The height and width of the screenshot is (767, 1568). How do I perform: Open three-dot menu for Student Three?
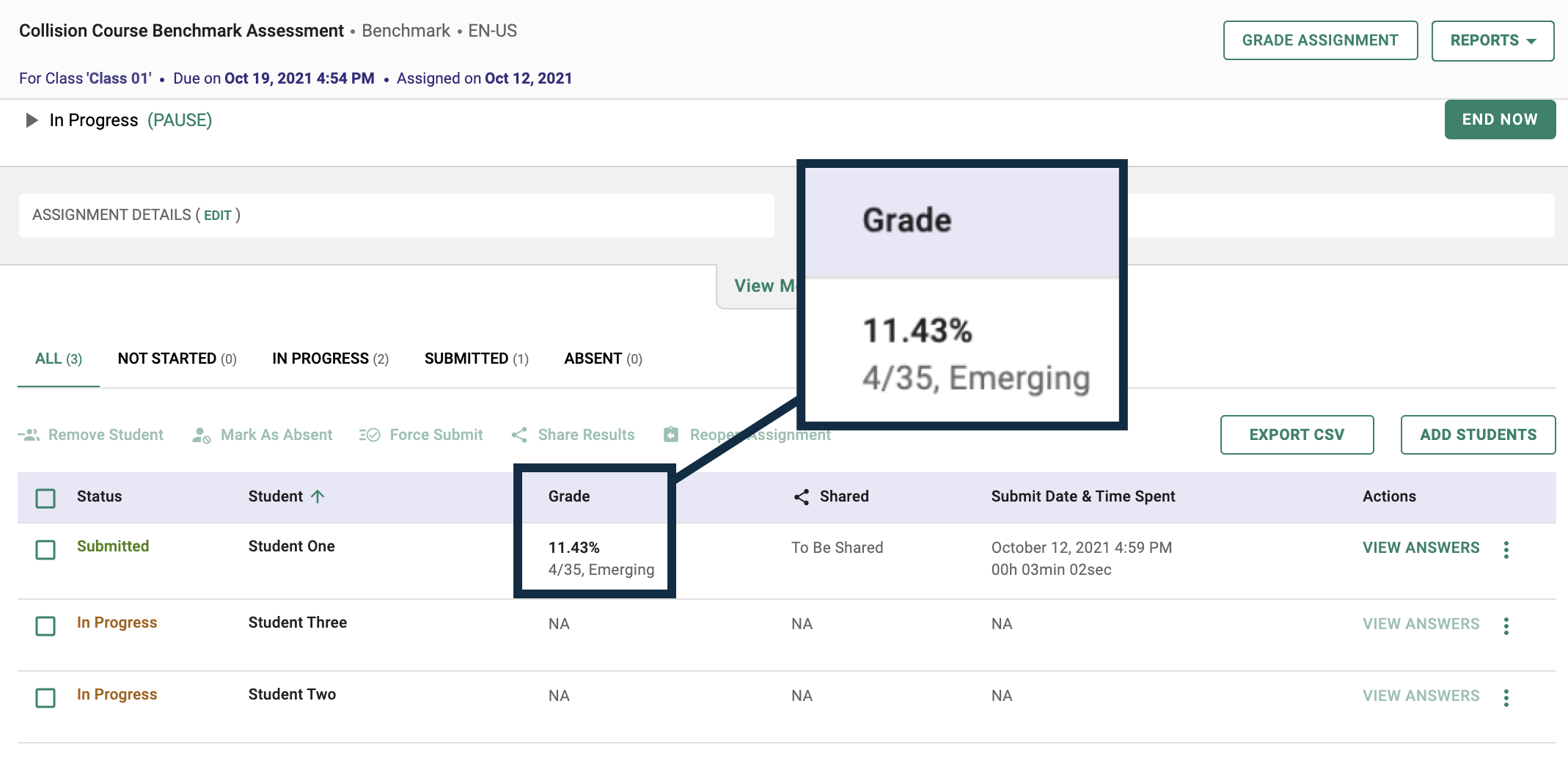click(1506, 625)
